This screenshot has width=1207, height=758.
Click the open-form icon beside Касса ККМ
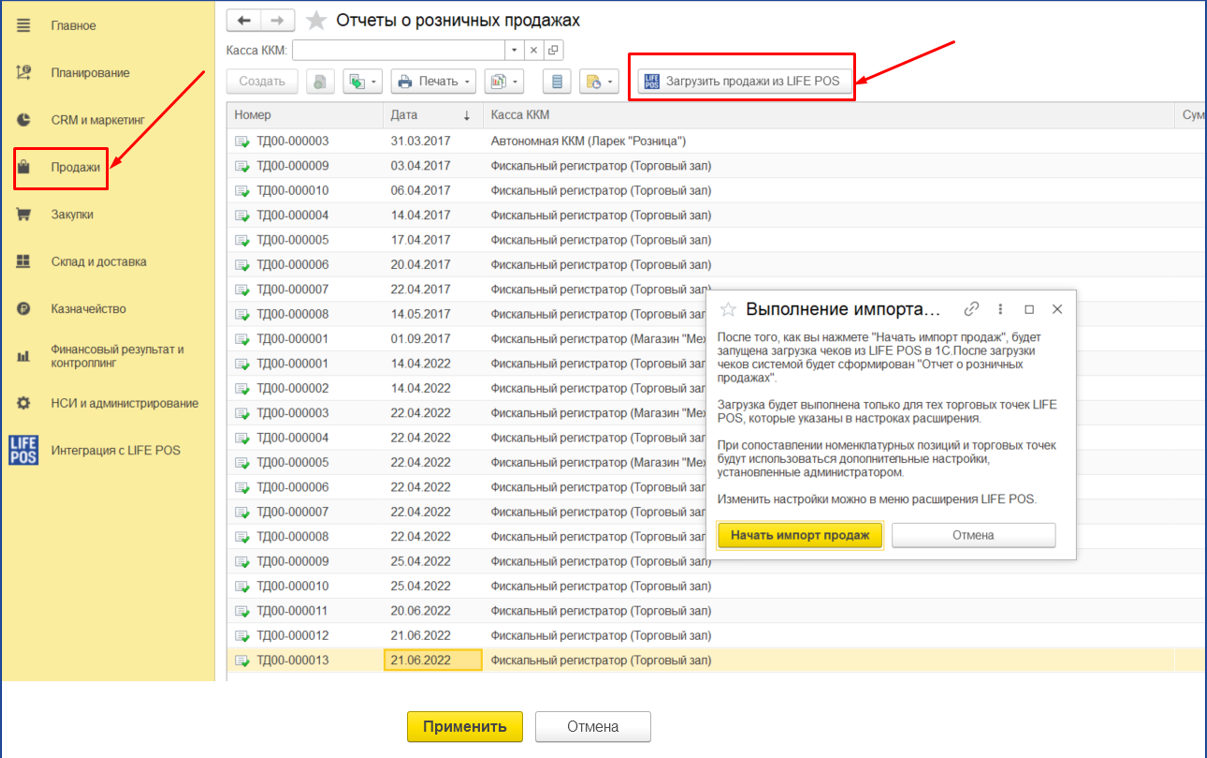click(x=552, y=50)
